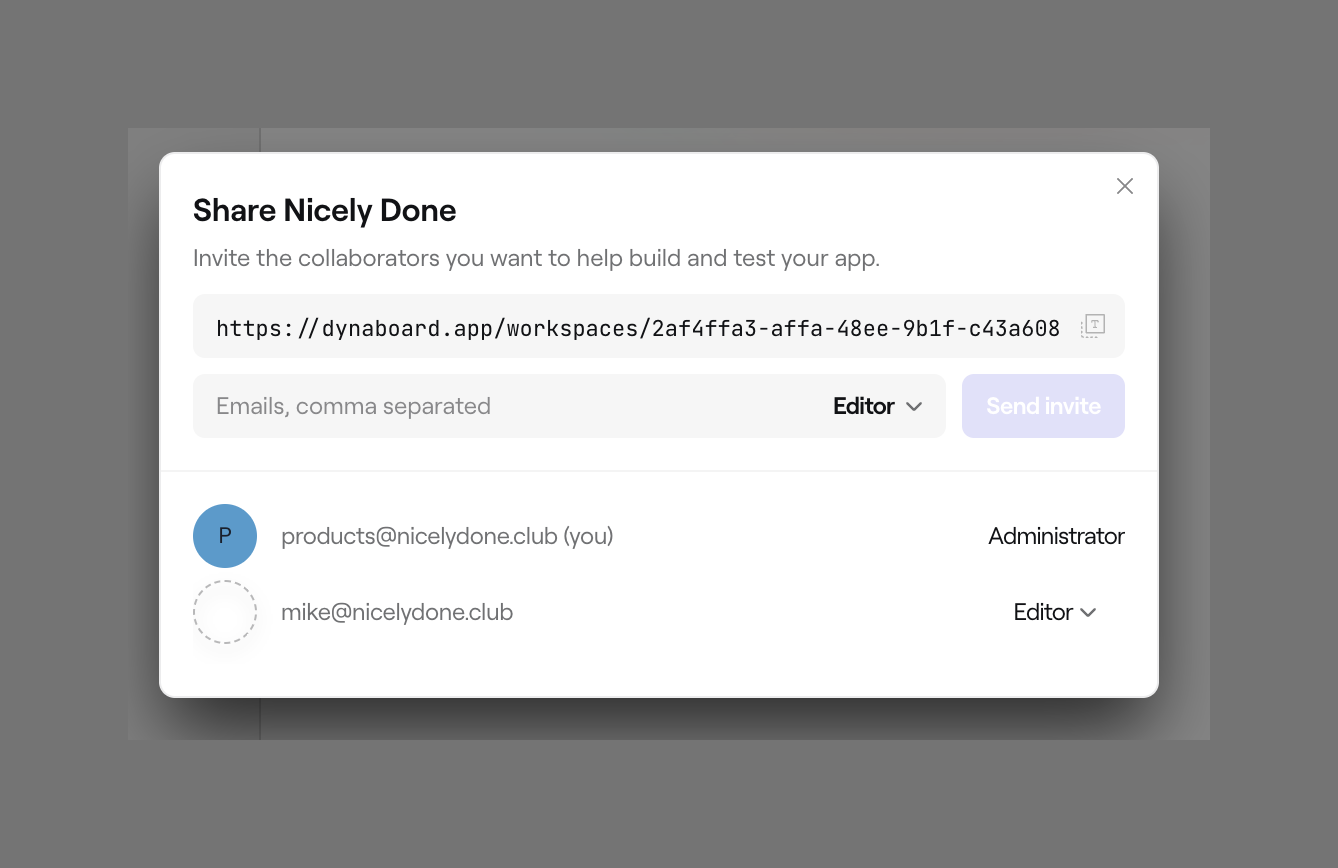This screenshot has width=1338, height=868.
Task: Click the invite collaborators description text
Action: [536, 258]
